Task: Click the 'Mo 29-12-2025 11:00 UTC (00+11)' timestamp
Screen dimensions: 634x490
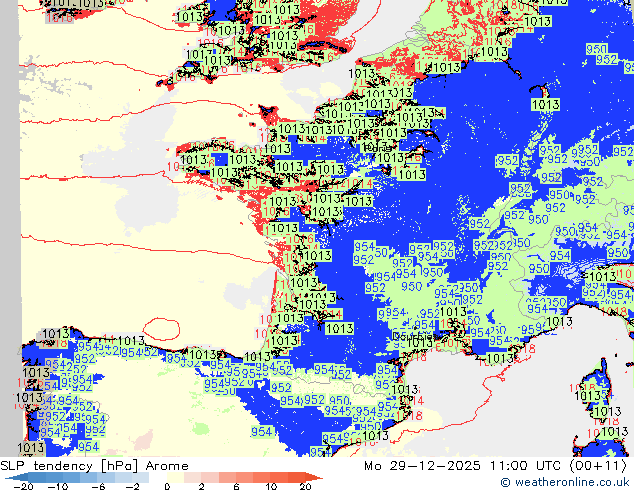Action: tap(496, 466)
